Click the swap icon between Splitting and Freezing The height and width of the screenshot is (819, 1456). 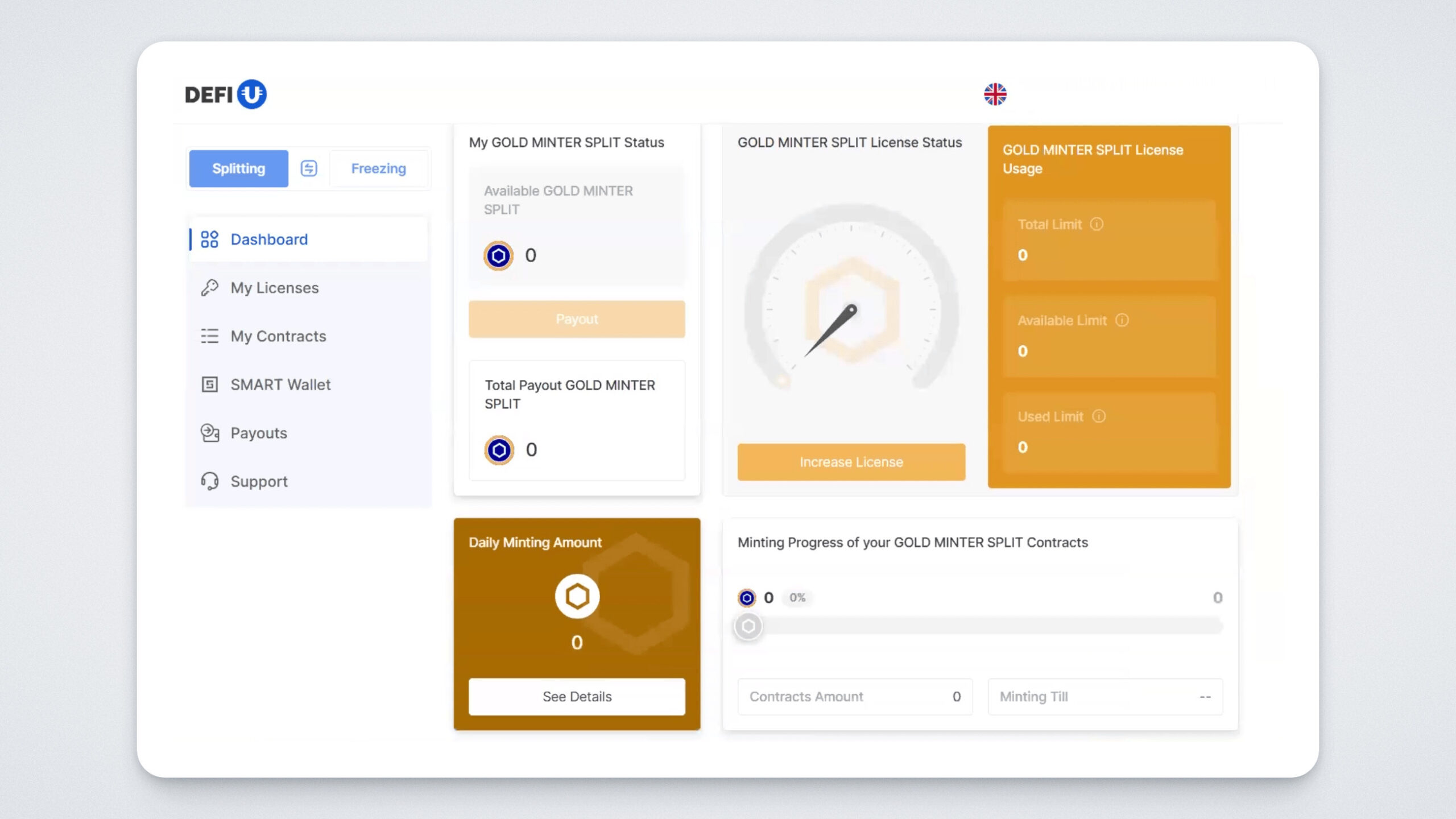[309, 168]
